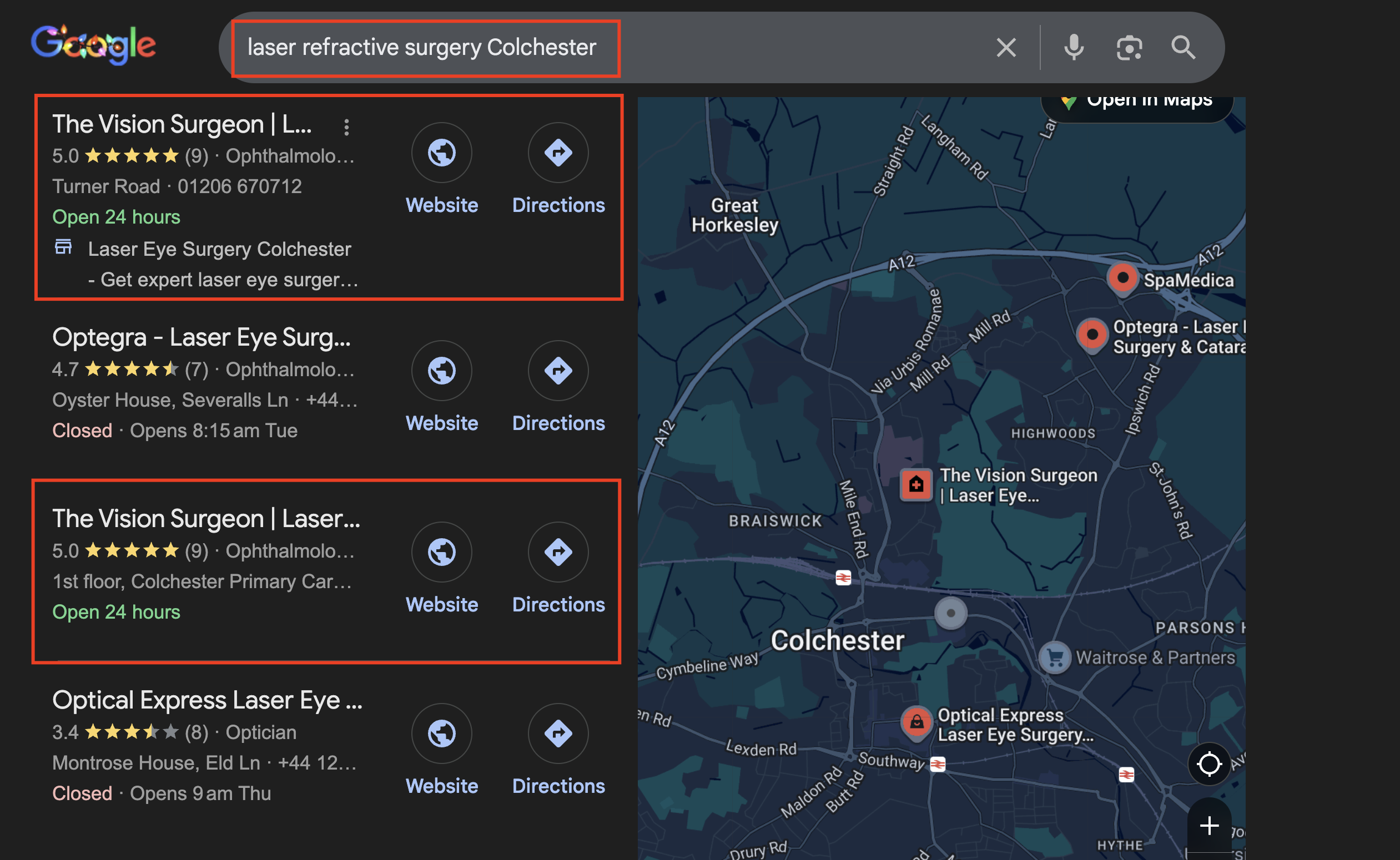This screenshot has height=860, width=1400.
Task: Click the Google logo to go home
Action: click(x=93, y=45)
